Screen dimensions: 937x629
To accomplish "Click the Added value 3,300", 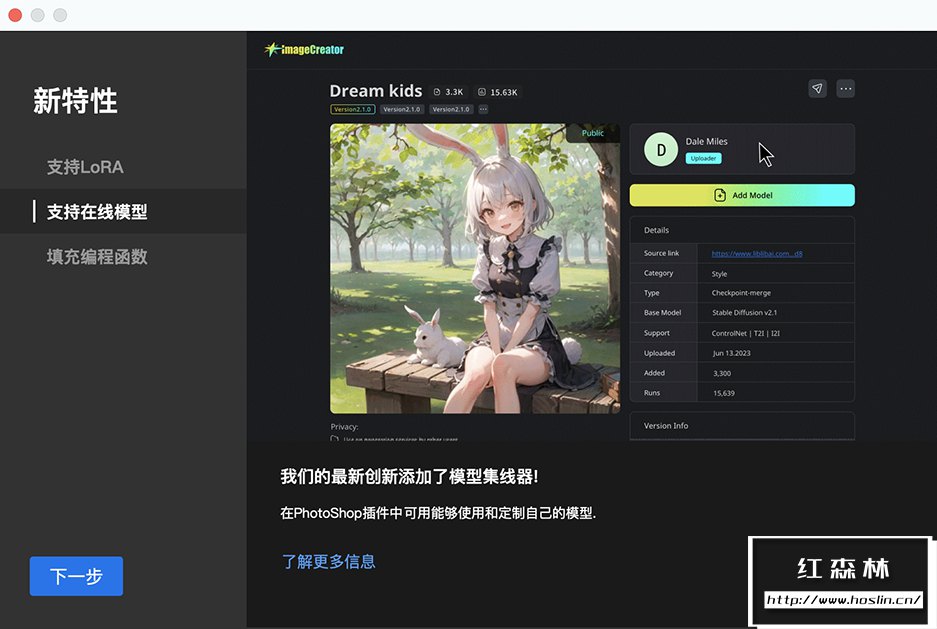I will [722, 373].
